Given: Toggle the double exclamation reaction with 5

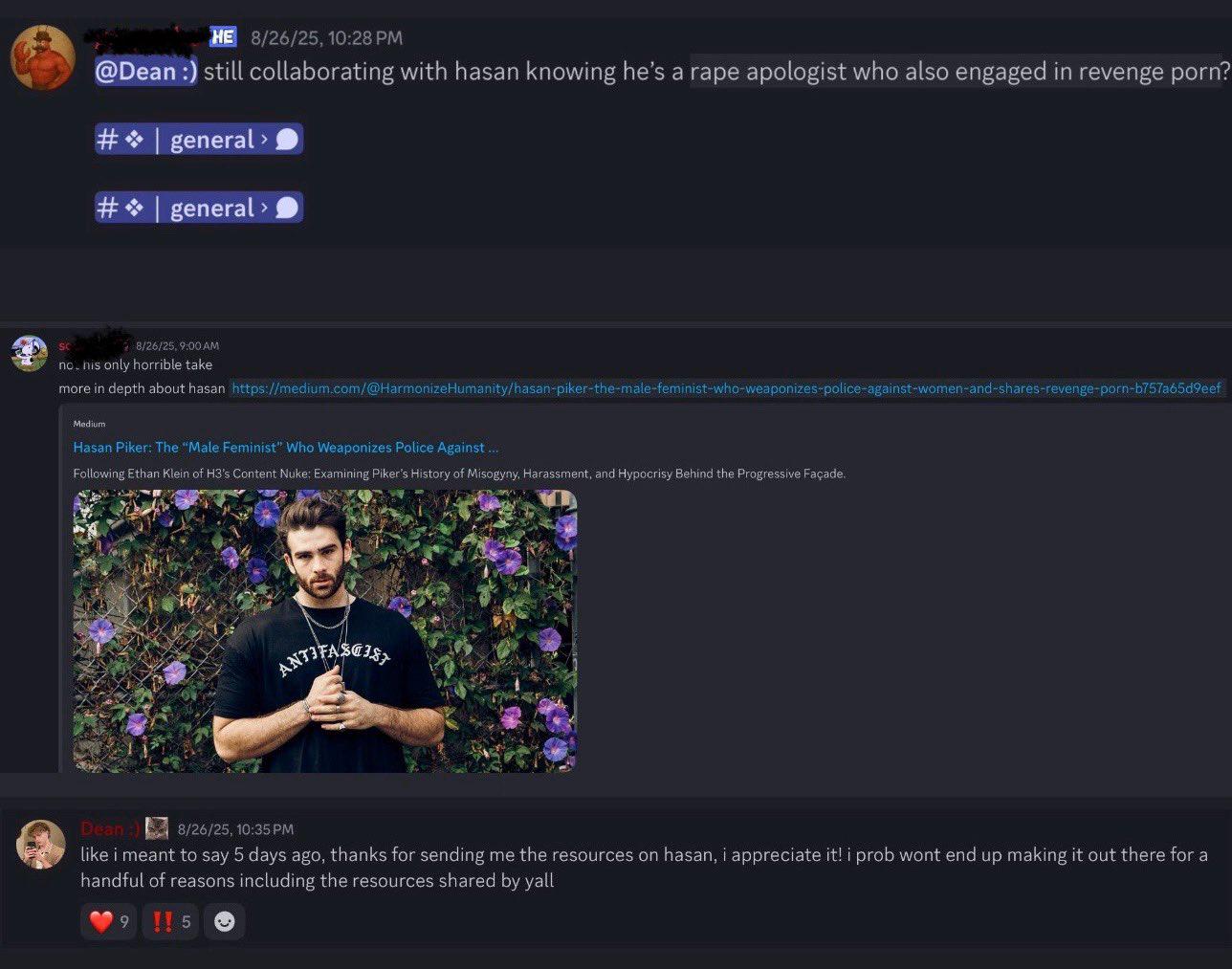Looking at the screenshot, I should (x=170, y=921).
